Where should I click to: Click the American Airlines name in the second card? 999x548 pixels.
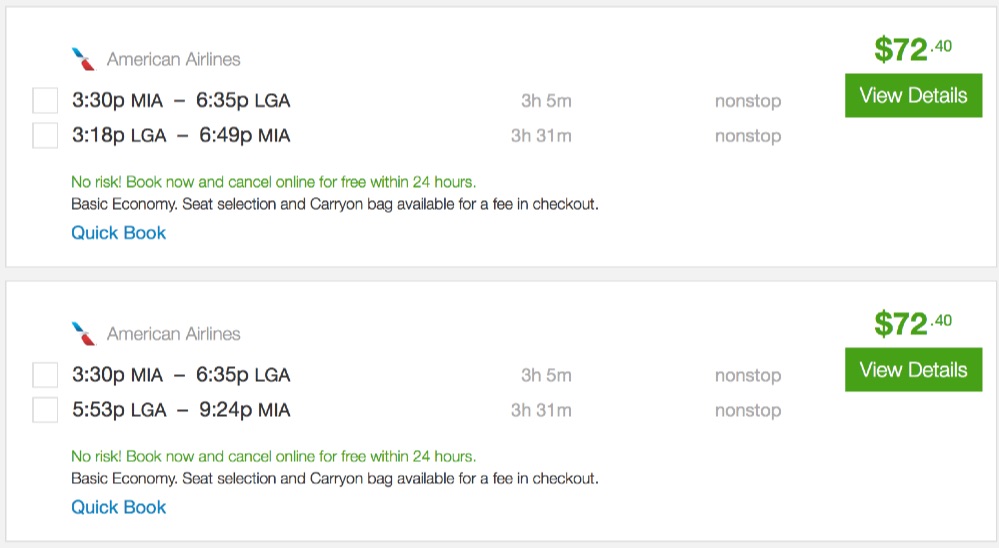[x=173, y=333]
